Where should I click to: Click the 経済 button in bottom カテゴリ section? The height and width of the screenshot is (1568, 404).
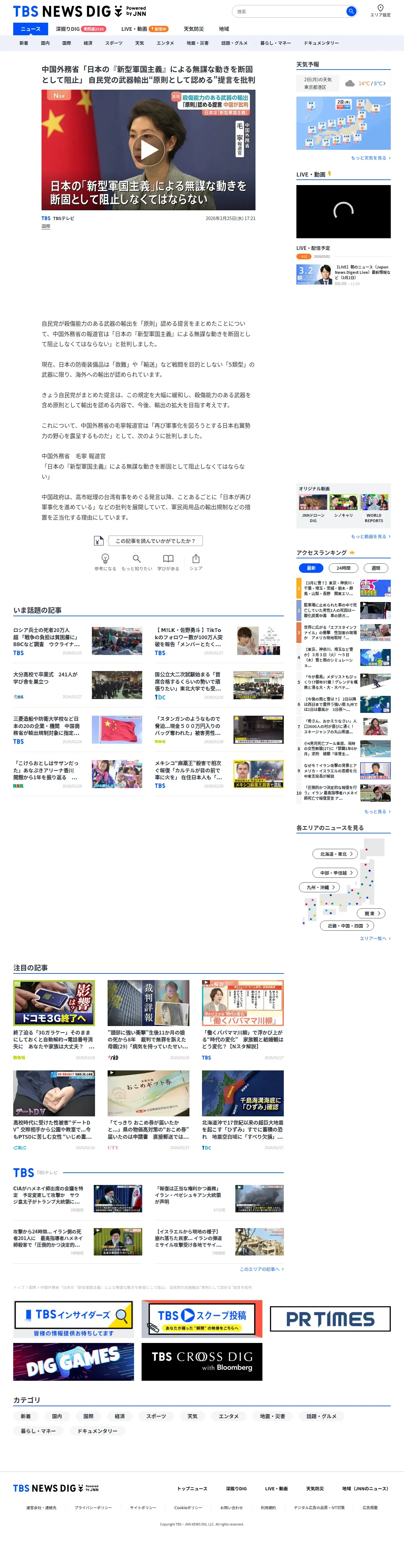pos(120,1416)
